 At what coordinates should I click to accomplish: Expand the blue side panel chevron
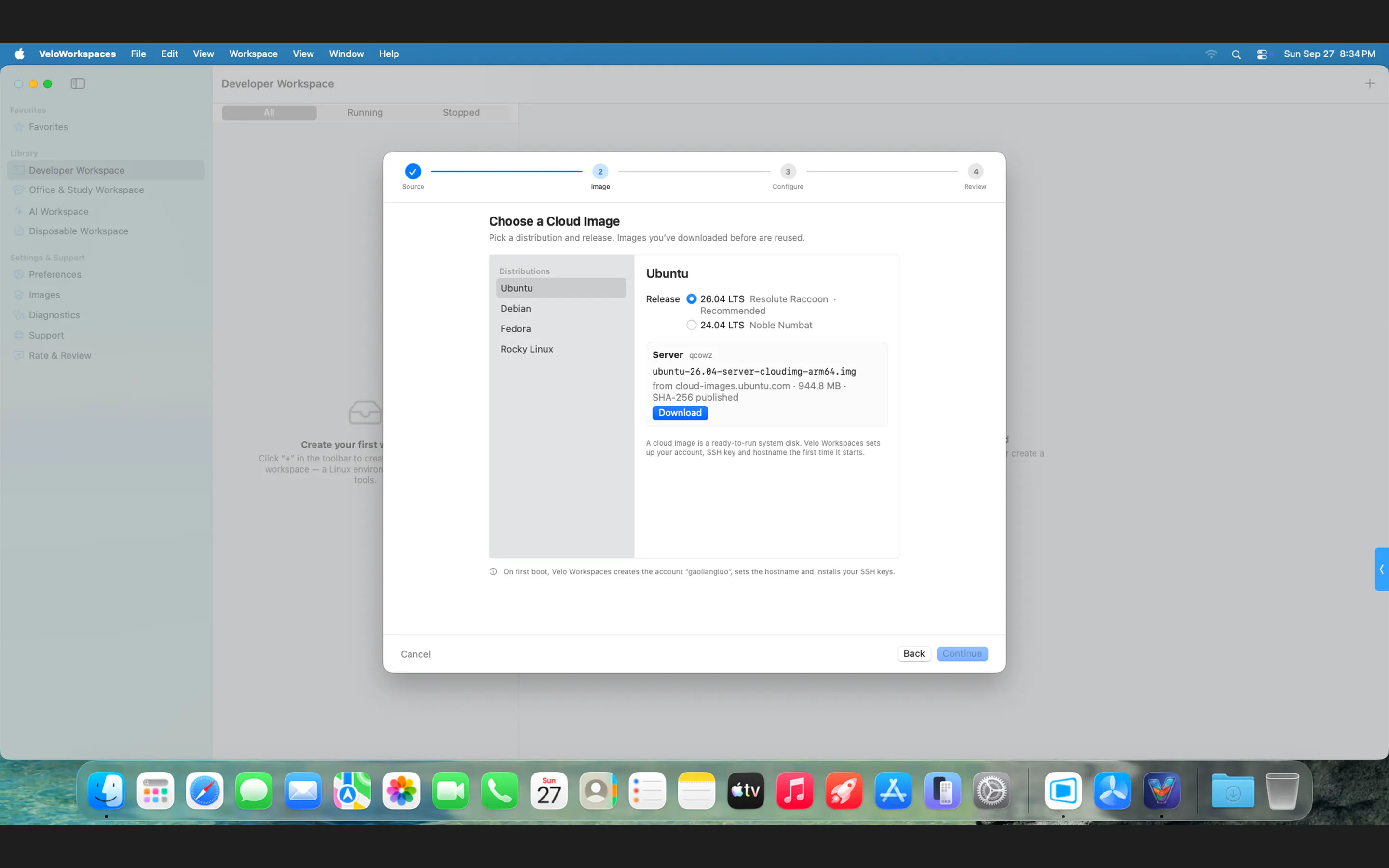click(1382, 569)
